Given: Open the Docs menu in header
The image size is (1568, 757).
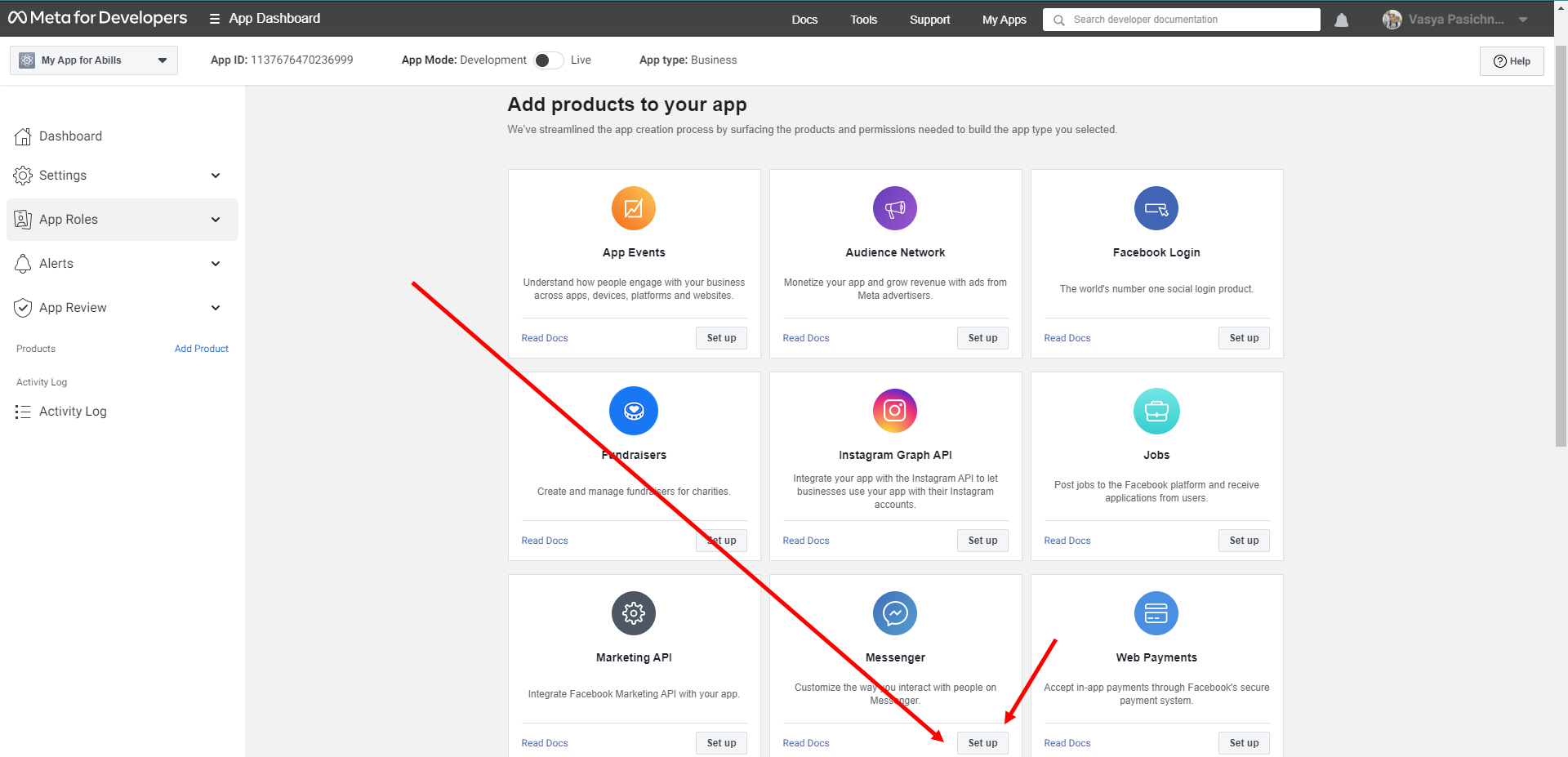Looking at the screenshot, I should pos(804,20).
